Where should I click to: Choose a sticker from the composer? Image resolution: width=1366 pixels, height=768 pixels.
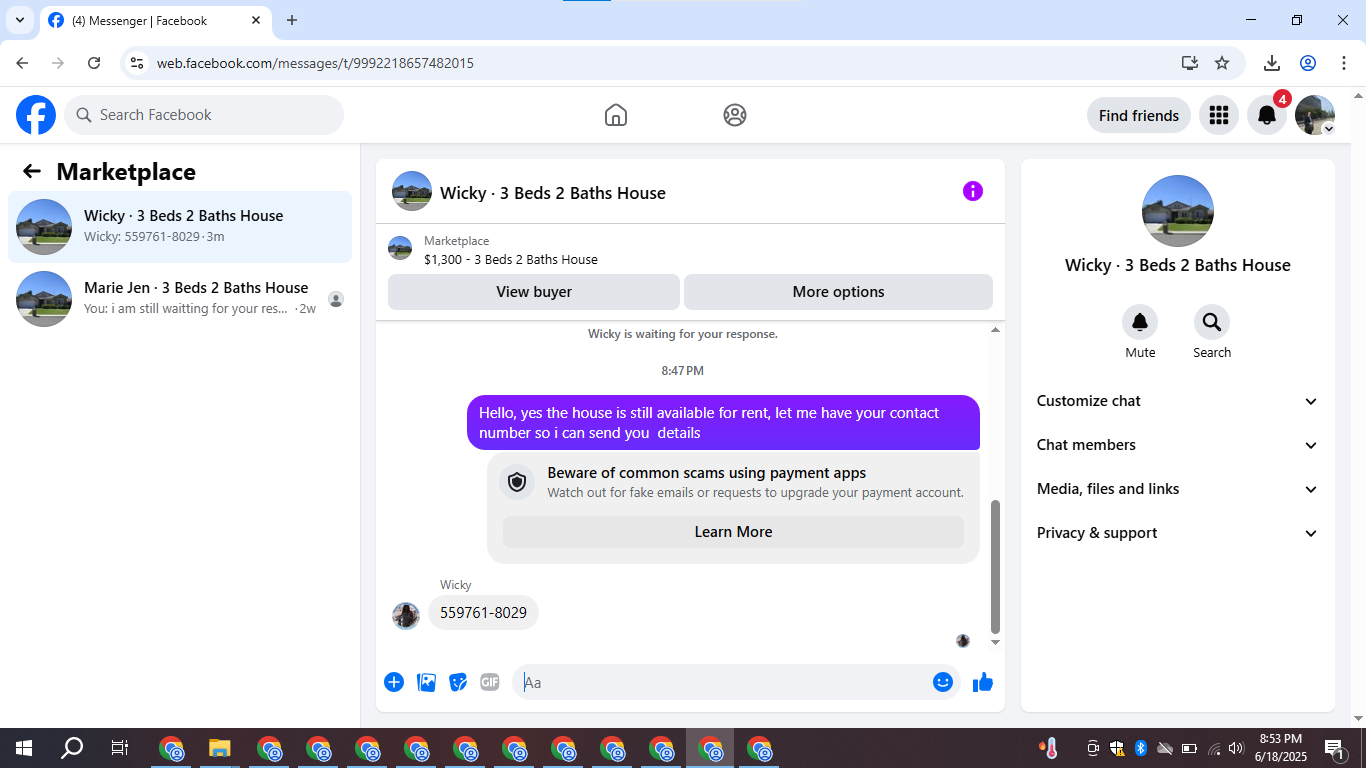[458, 682]
